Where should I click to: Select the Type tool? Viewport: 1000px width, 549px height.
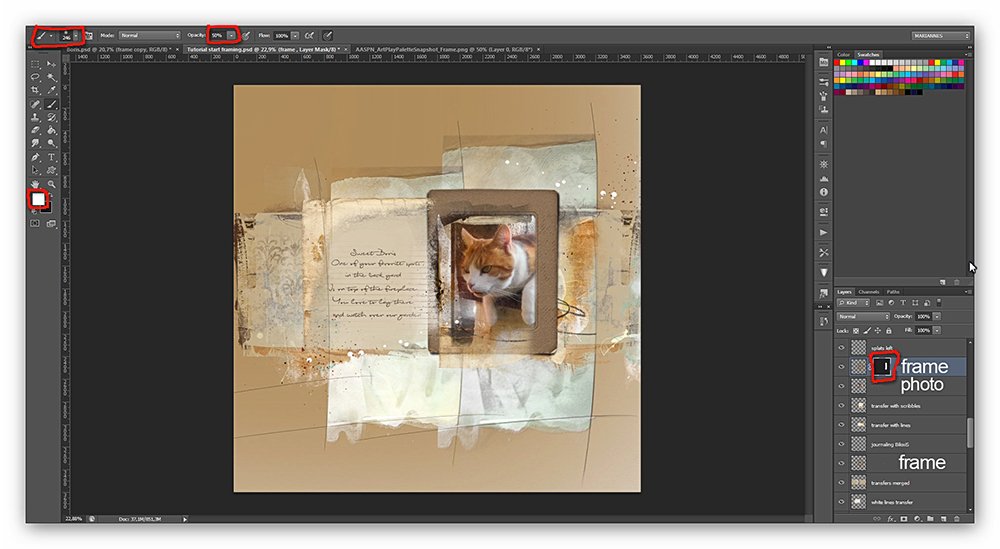pyautogui.click(x=51, y=157)
